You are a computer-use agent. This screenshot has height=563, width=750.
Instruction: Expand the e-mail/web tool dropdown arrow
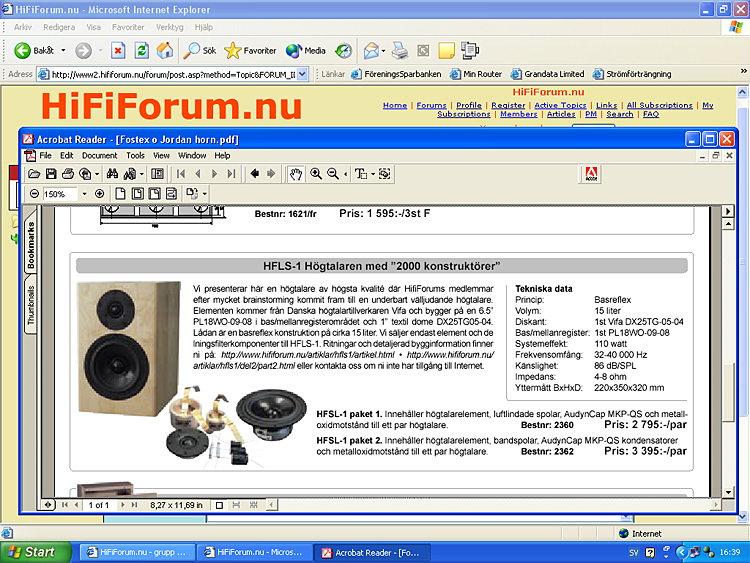pos(97,174)
